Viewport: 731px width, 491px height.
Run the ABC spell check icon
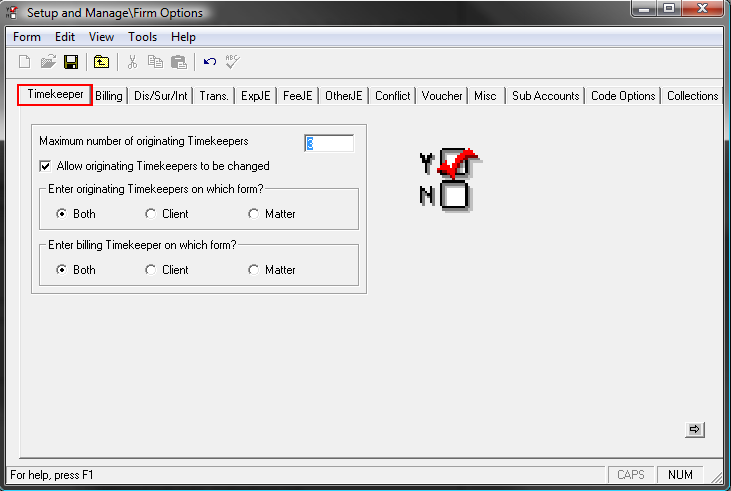tap(233, 62)
